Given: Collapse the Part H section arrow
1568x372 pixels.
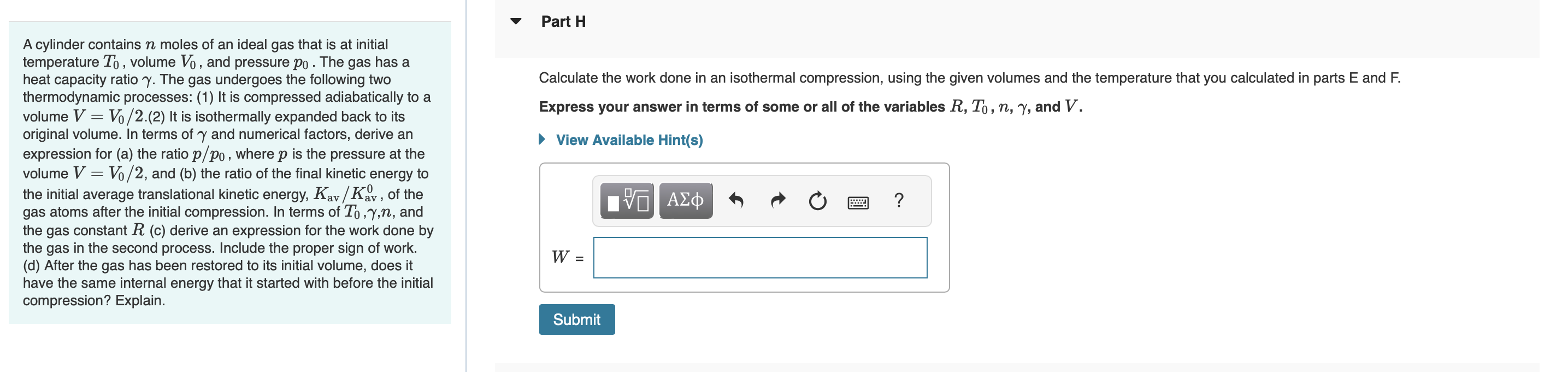Looking at the screenshot, I should tap(516, 21).
